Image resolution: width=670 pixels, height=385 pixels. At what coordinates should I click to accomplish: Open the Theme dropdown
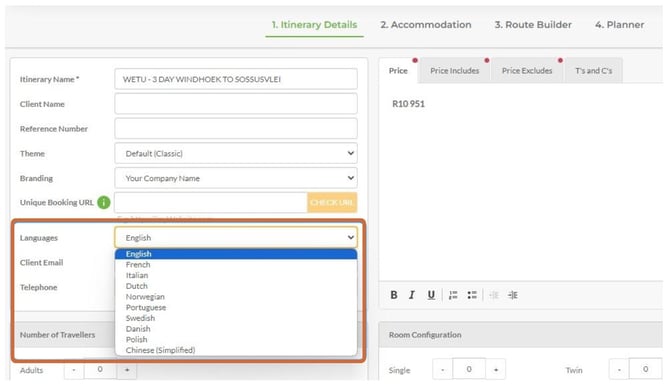[x=236, y=153]
